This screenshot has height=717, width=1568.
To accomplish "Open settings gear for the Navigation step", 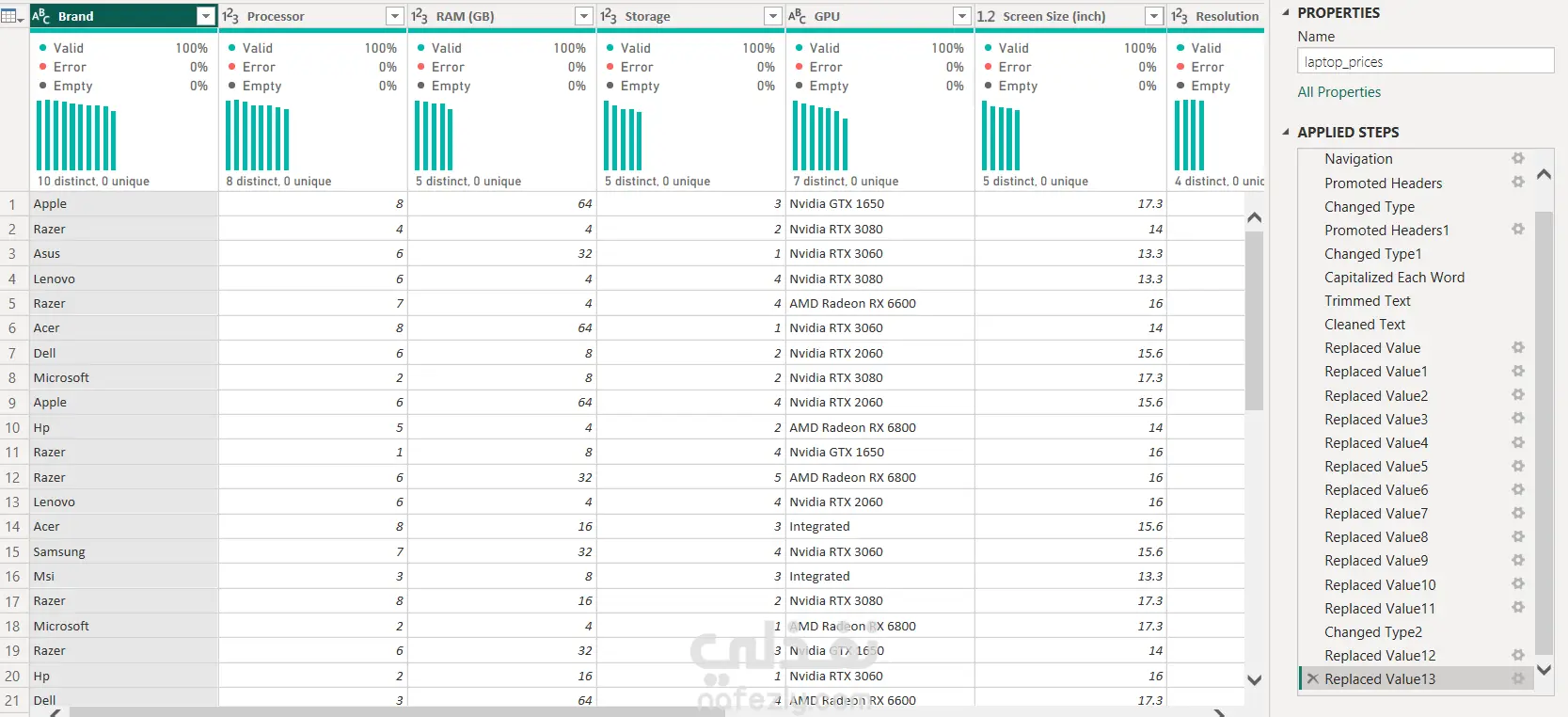I will tap(1518, 158).
